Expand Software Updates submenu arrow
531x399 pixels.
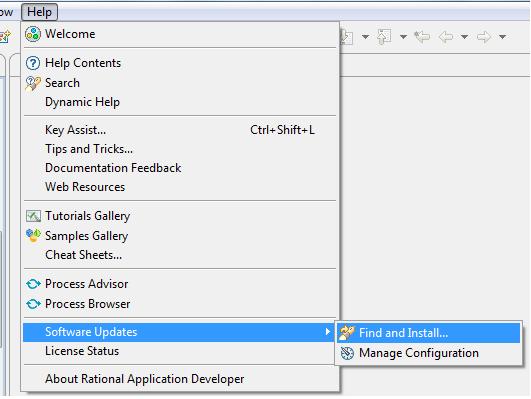(x=327, y=332)
